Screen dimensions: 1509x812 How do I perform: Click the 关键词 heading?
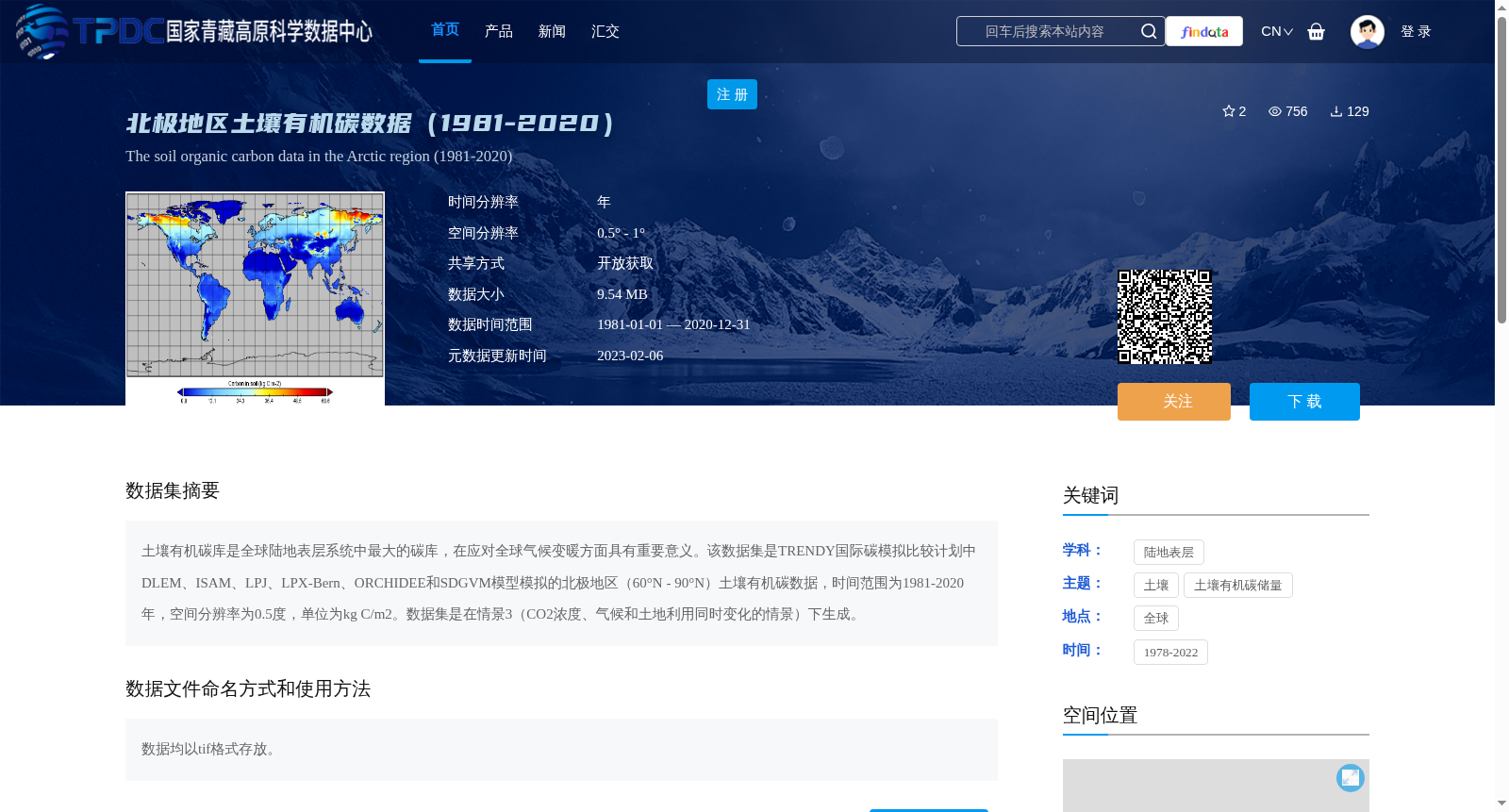click(1091, 495)
